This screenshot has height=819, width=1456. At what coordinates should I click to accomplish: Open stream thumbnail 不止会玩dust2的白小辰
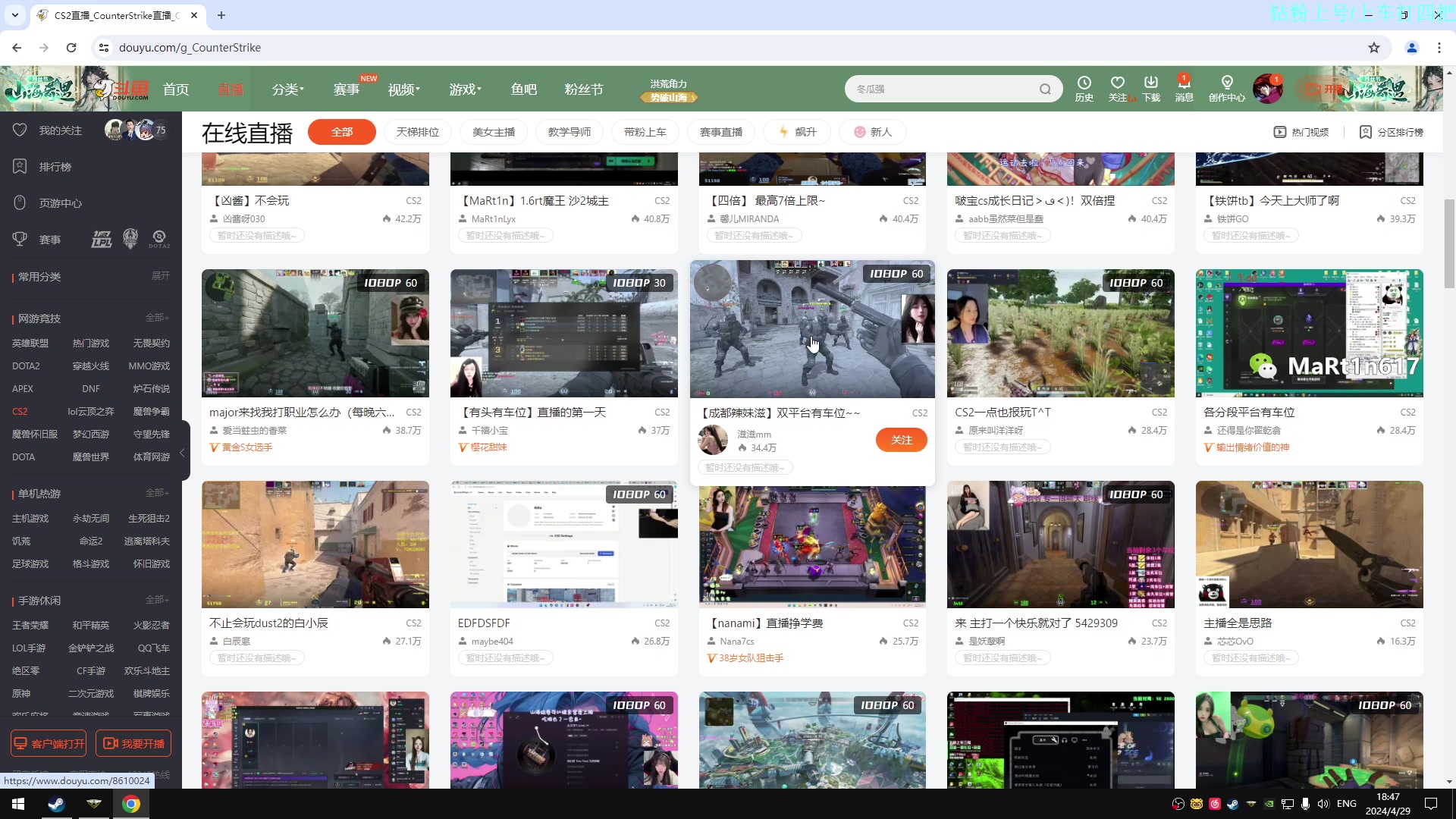click(315, 544)
